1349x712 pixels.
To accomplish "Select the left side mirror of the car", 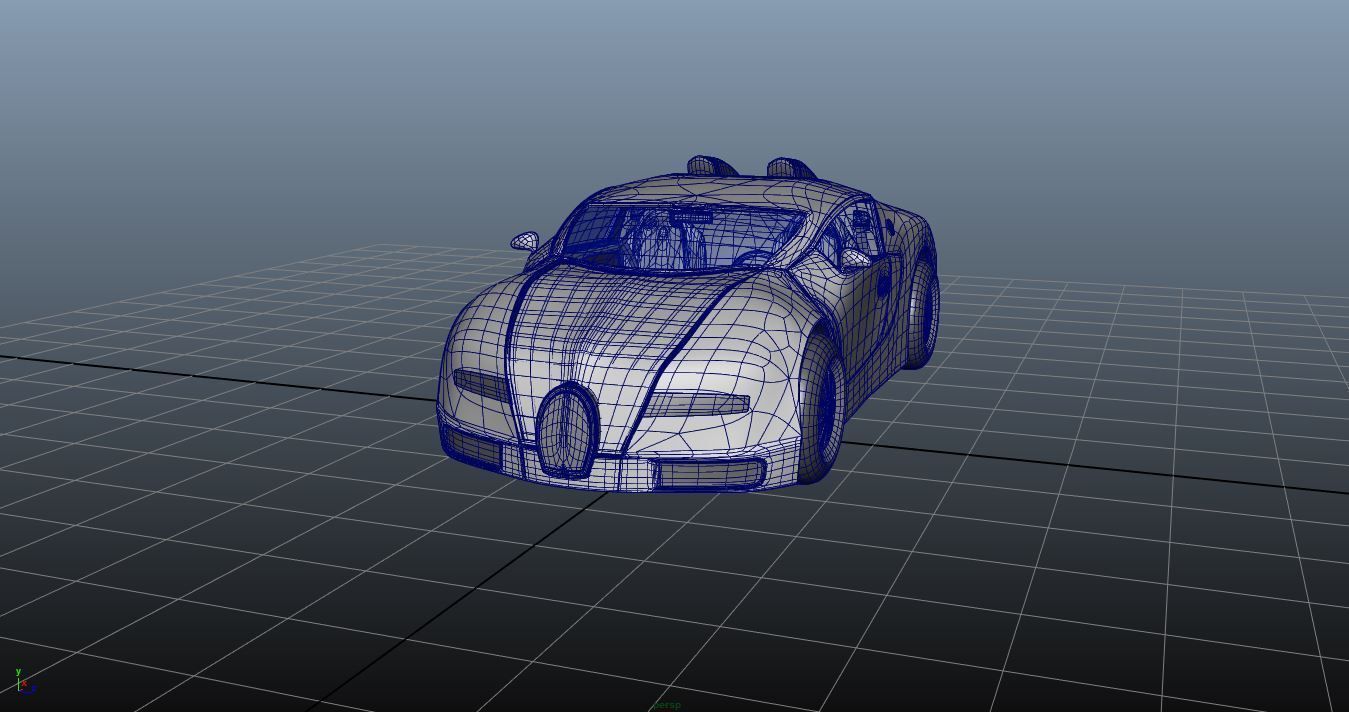I will pos(524,241).
